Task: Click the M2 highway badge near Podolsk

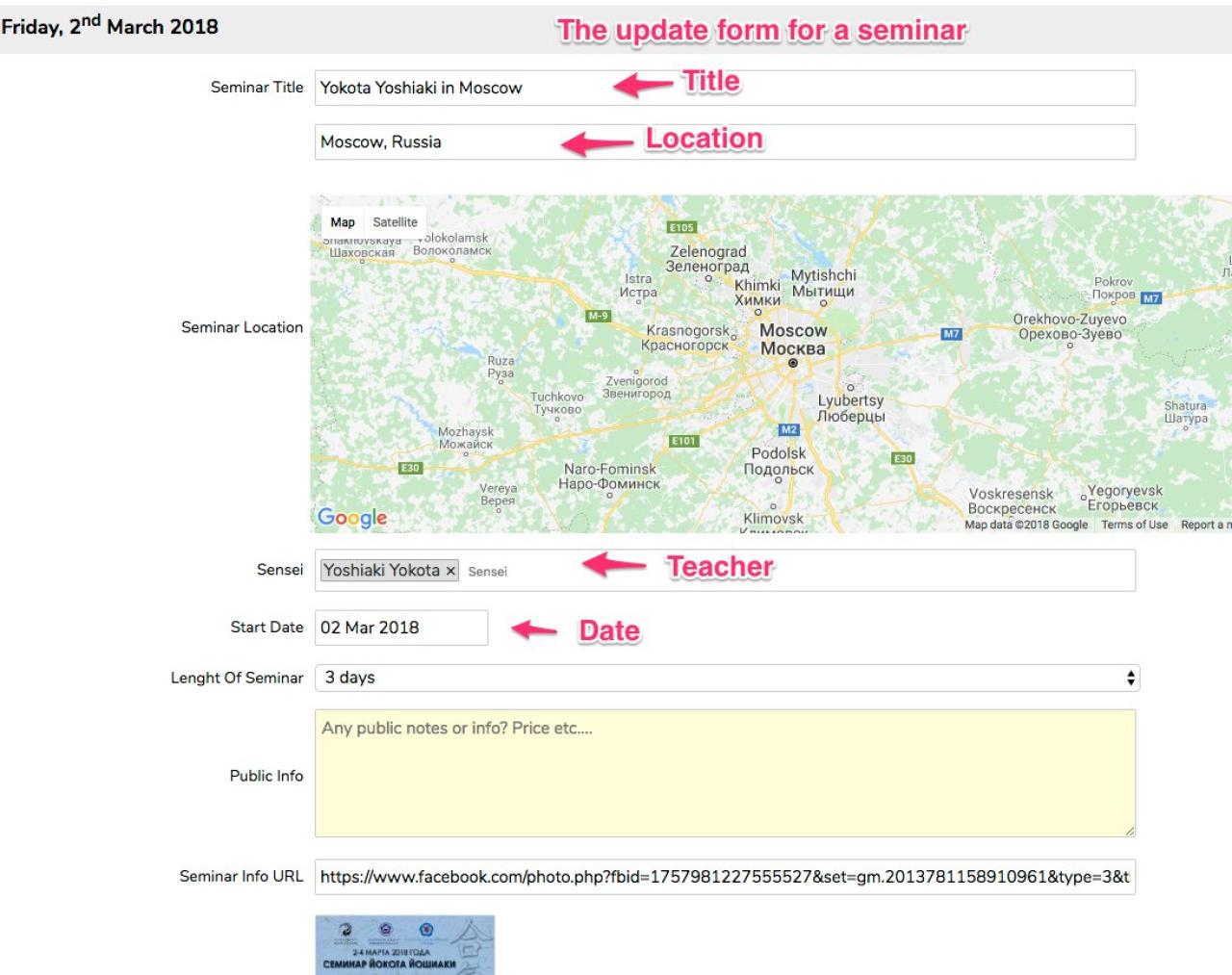Action: click(x=789, y=429)
